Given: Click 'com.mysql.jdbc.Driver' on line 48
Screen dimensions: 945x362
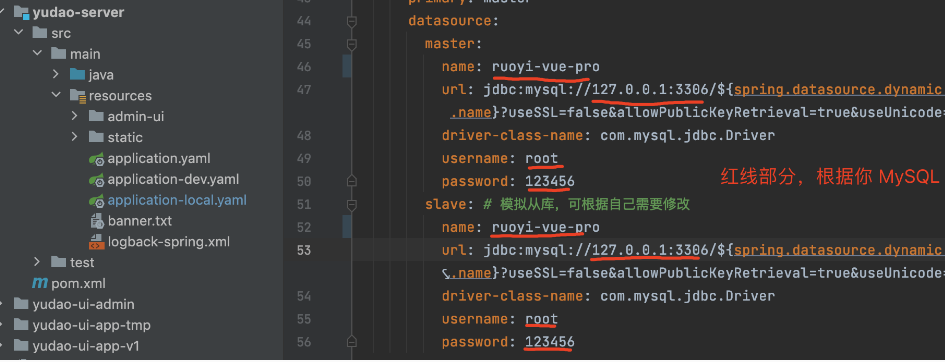Looking at the screenshot, I should (x=687, y=136).
